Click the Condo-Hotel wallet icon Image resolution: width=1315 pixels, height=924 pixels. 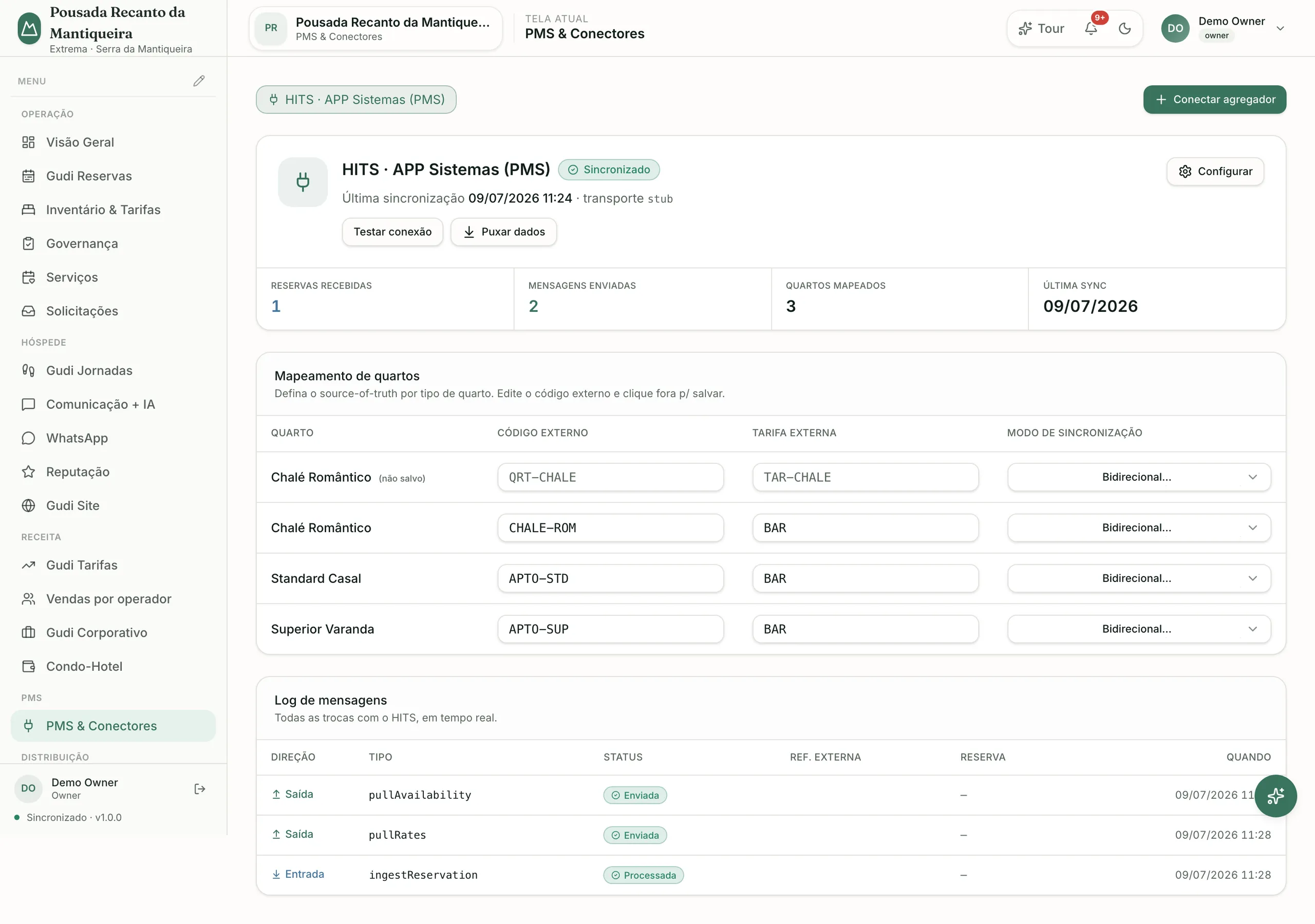(x=28, y=666)
